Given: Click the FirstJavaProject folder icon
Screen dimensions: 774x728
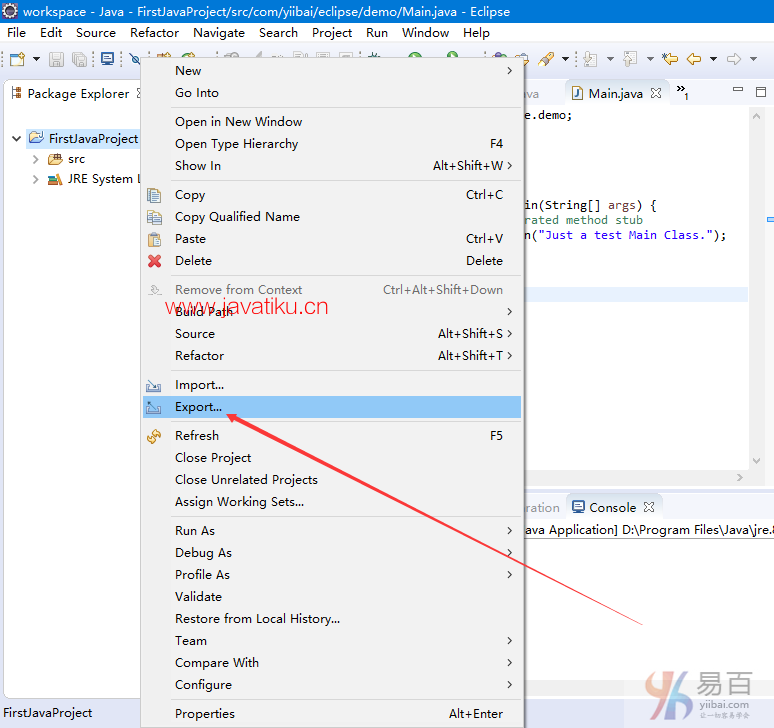Looking at the screenshot, I should click(x=36, y=138).
